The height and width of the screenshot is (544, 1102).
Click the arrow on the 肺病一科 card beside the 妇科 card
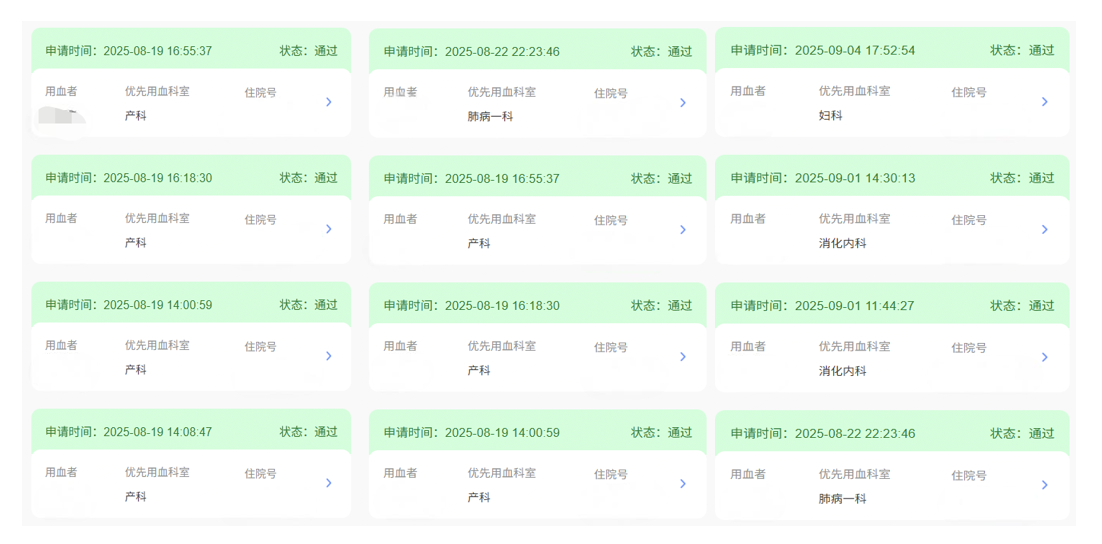coord(683,103)
